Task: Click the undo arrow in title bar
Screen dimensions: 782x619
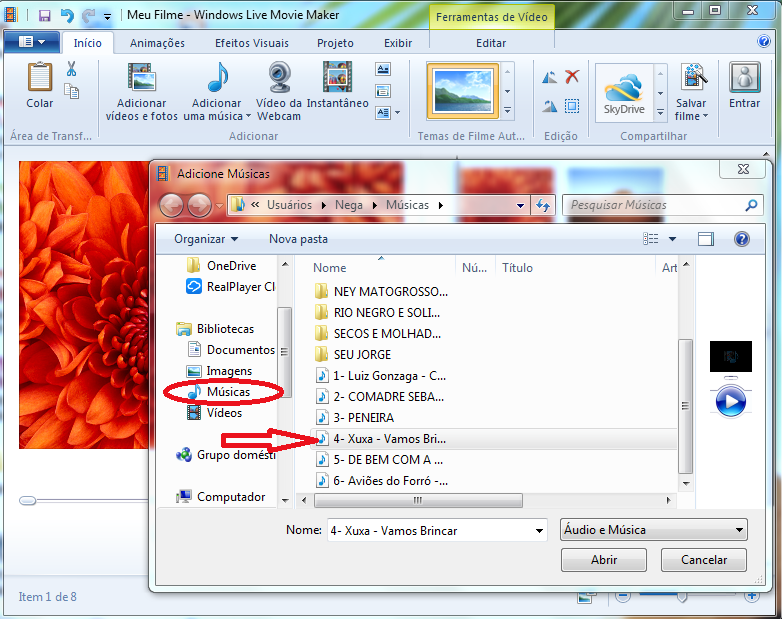Action: 66,15
